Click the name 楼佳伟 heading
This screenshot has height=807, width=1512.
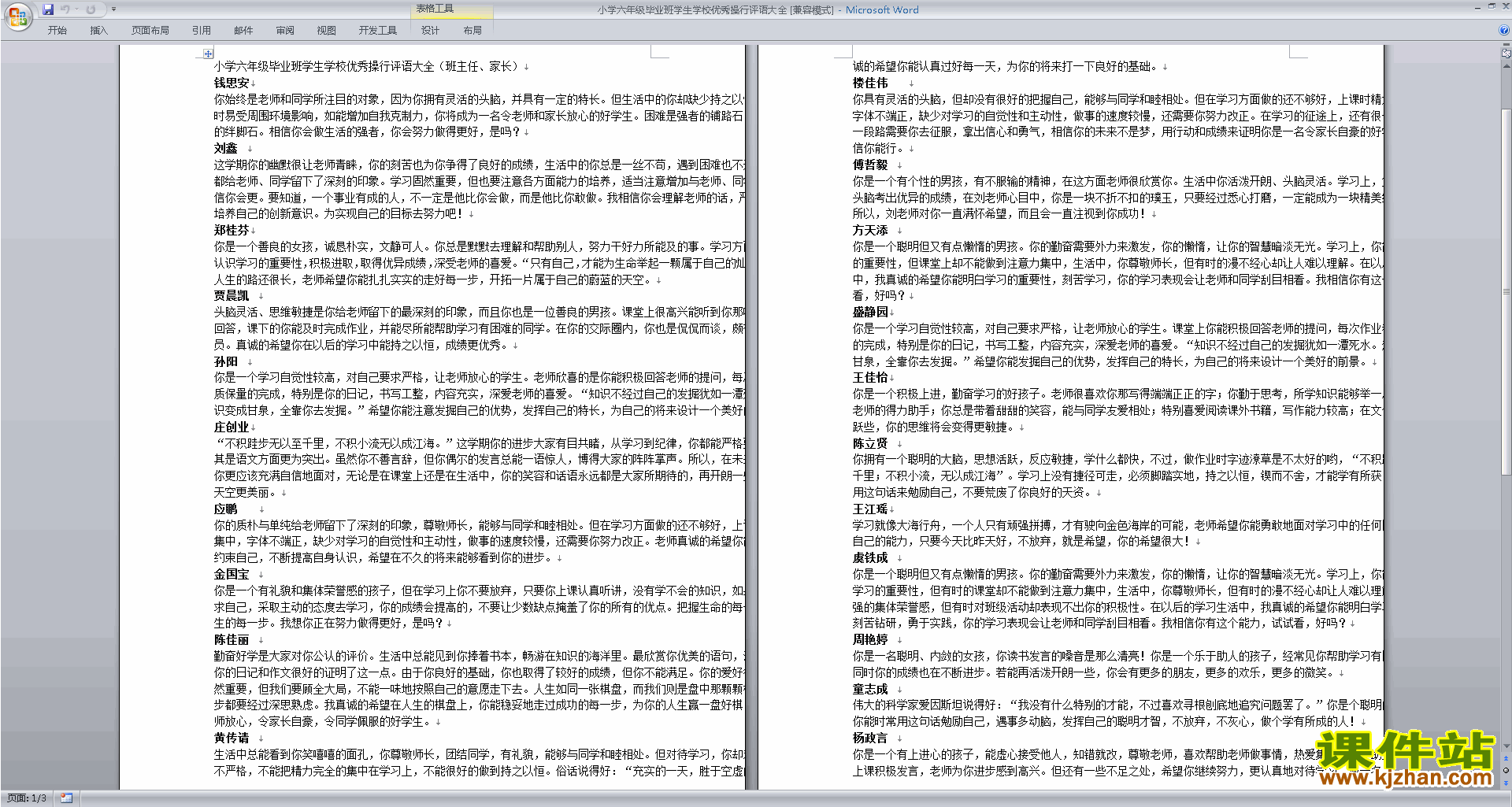pos(870,83)
